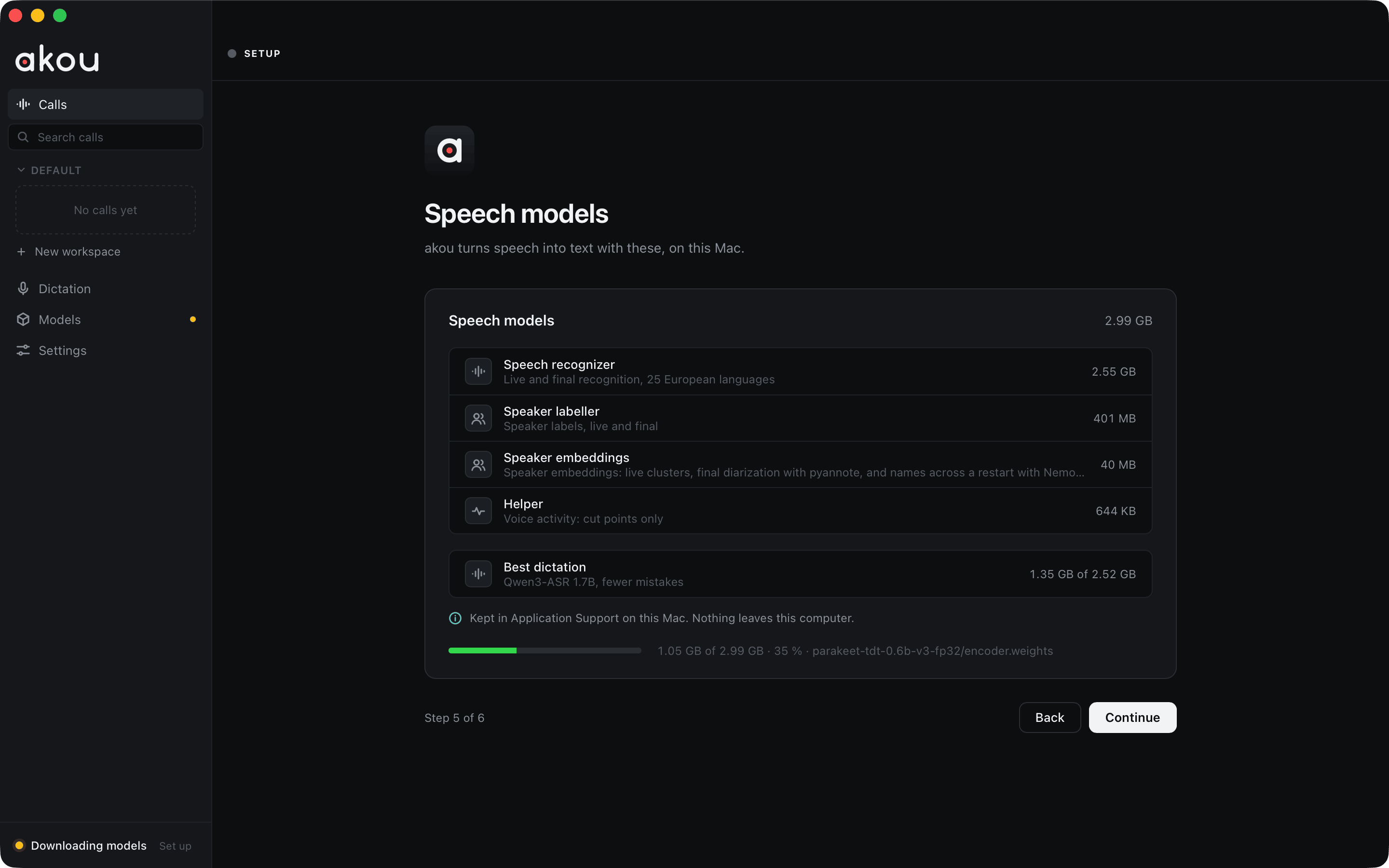Open the Dictation section
Image resolution: width=1389 pixels, height=868 pixels.
pos(106,288)
